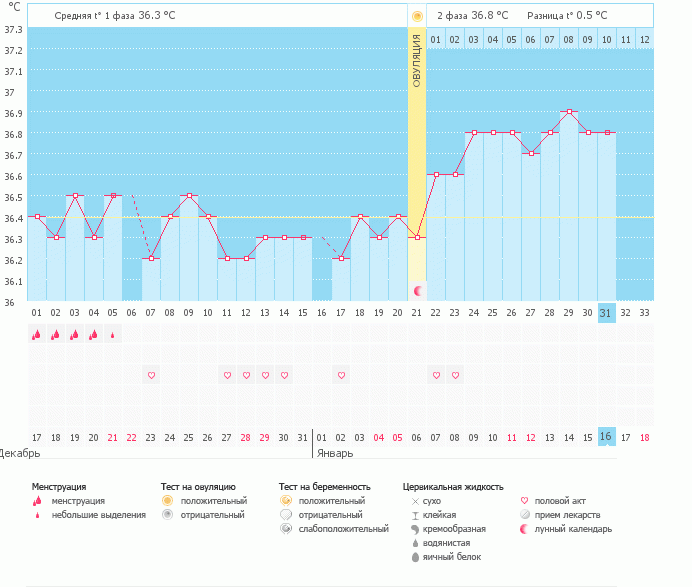Image resolution: width=692 pixels, height=587 pixels.
Task: Click the 36.9 temperature point on day 29
Action: [x=568, y=112]
